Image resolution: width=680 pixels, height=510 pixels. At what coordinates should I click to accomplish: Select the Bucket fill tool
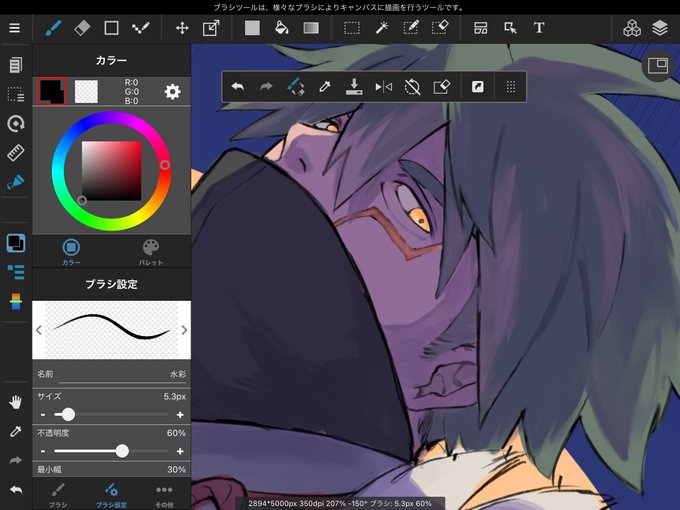click(282, 28)
